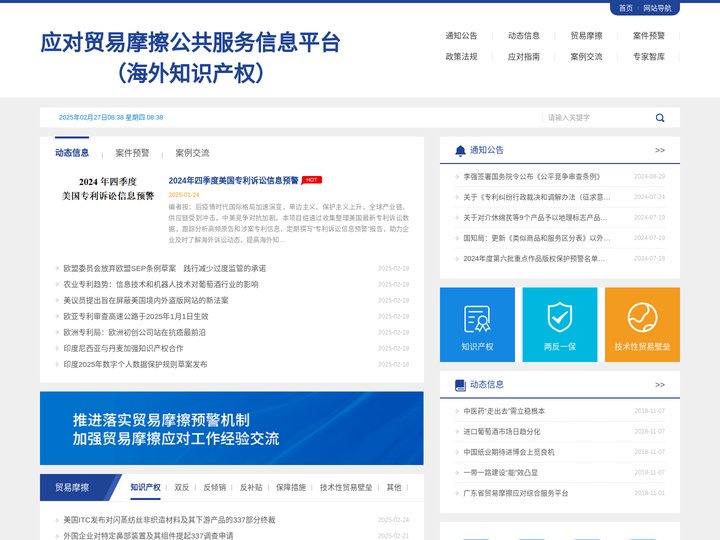Open article 印度2025年数字个人数据保护规则草案发布
Viewport: 720px width, 540px height.
135,365
